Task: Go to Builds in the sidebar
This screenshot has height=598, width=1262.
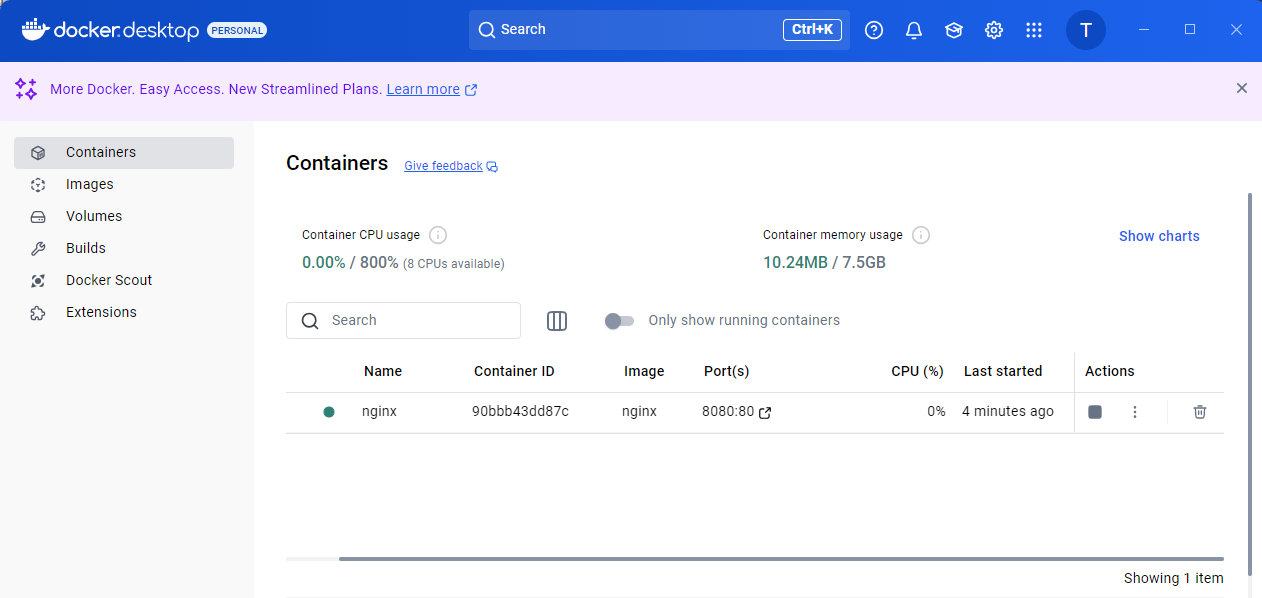Action: pos(124,249)
